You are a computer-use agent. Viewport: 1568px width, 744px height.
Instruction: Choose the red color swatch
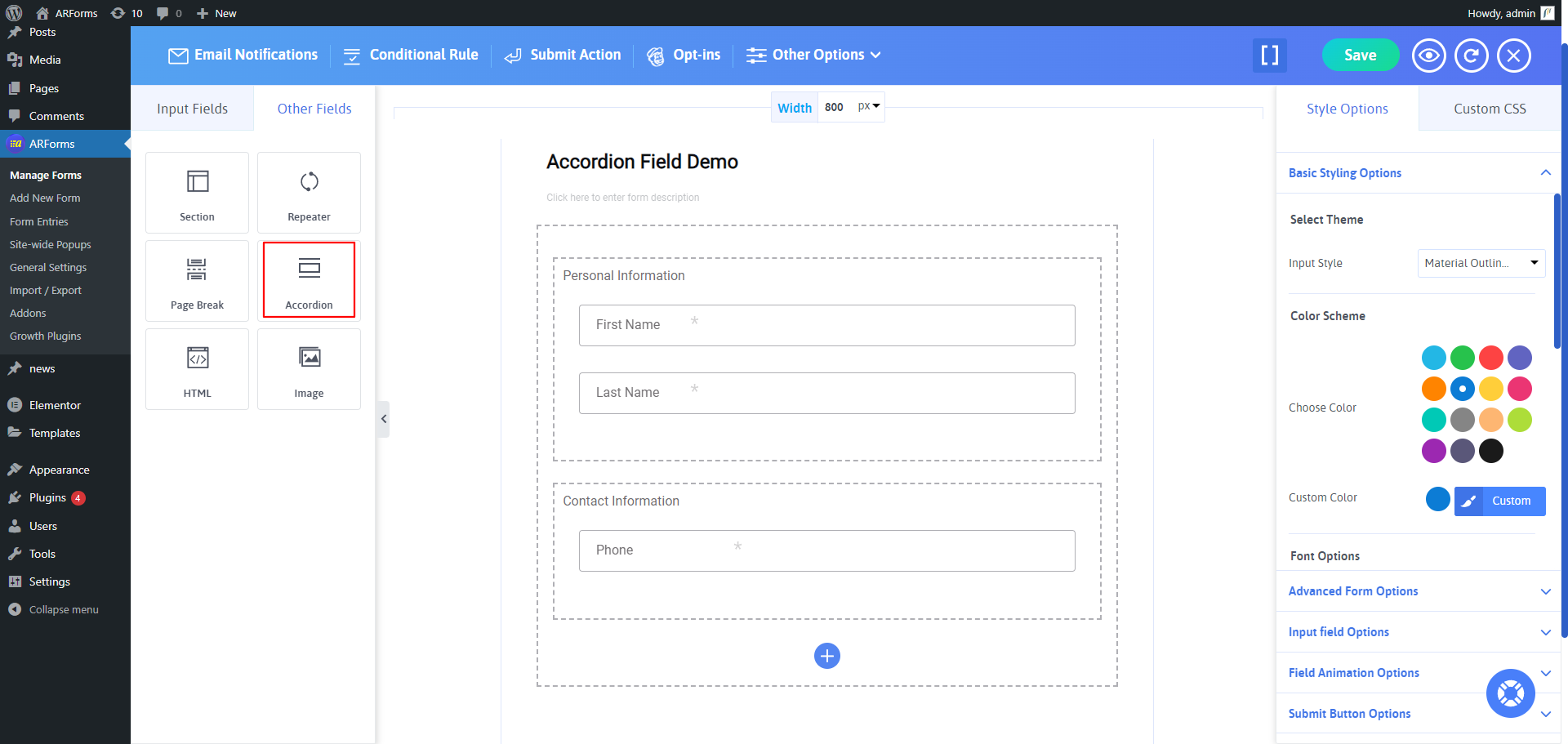[x=1490, y=358]
